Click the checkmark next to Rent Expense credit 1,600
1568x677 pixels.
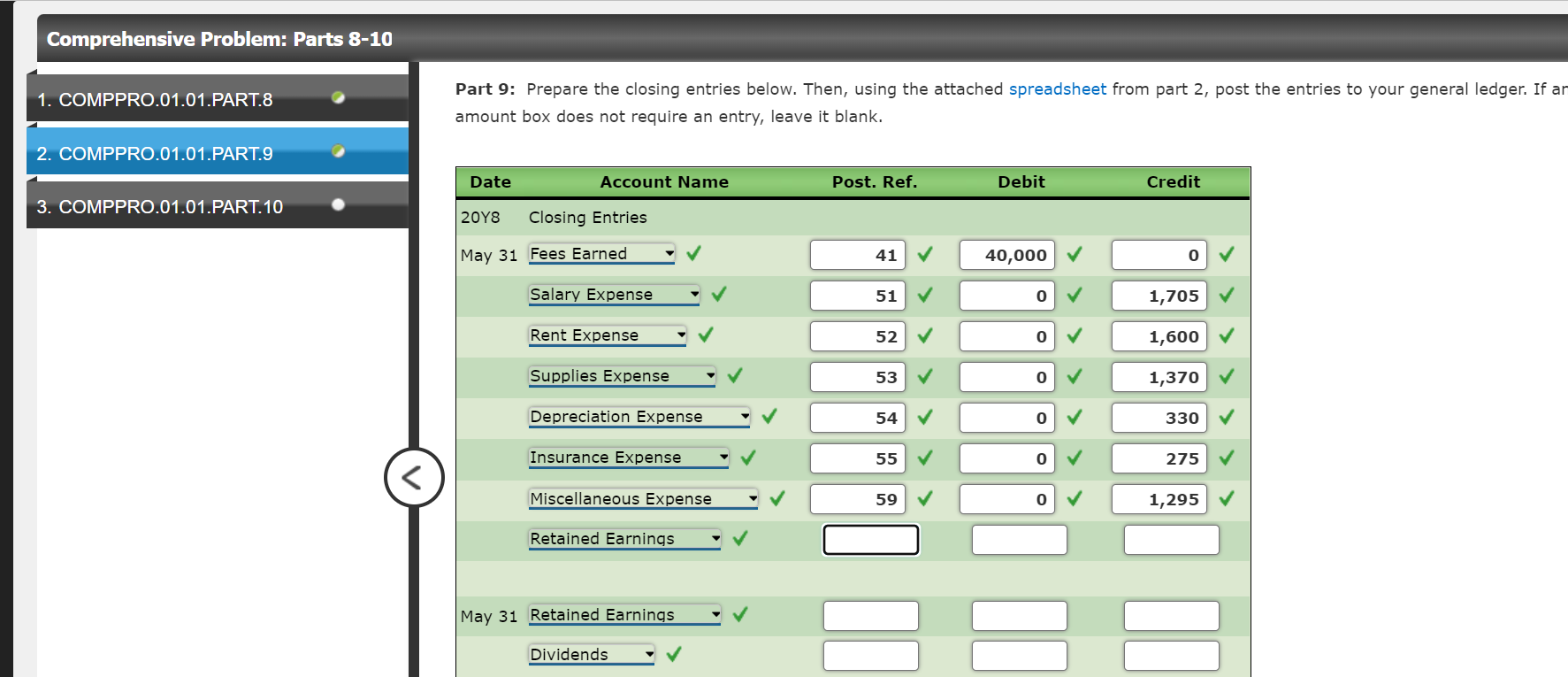pos(1226,335)
